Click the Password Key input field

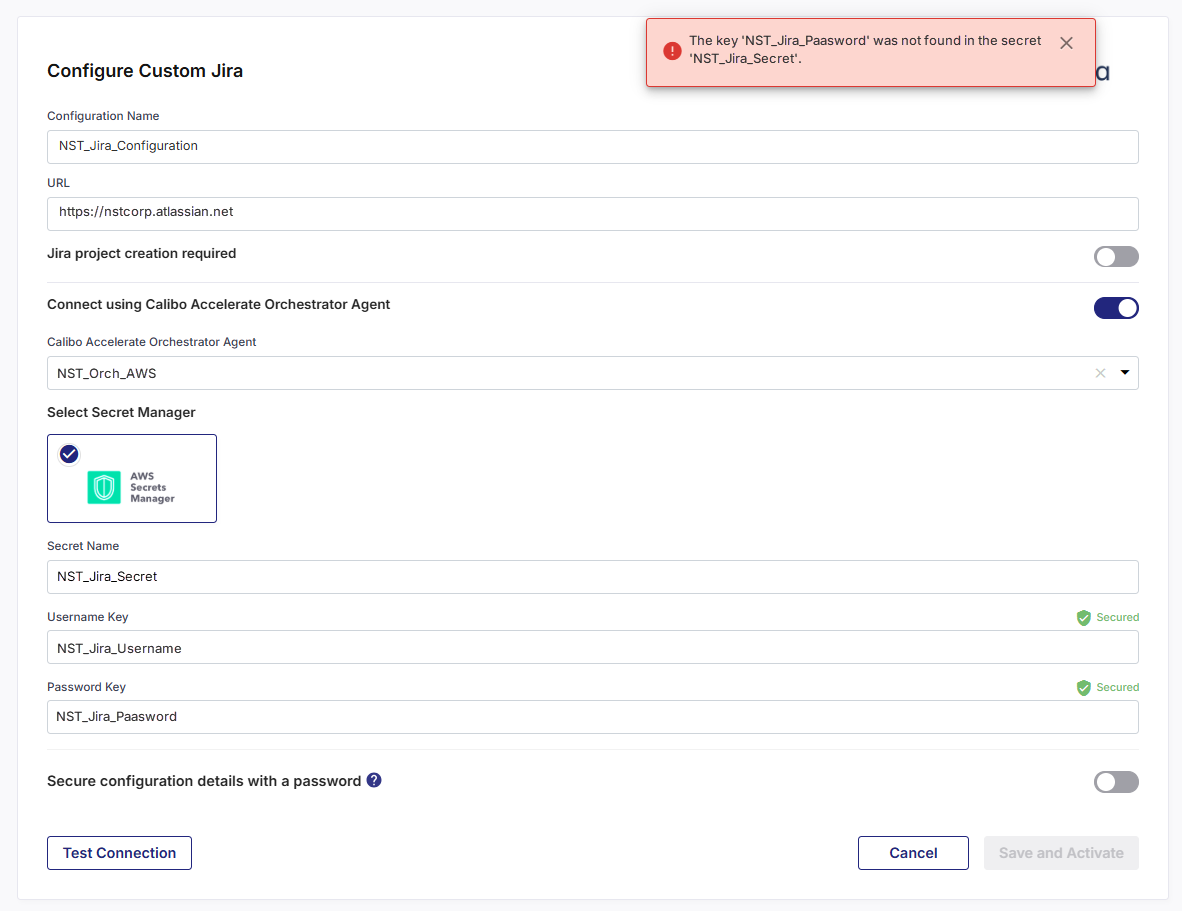pos(592,716)
